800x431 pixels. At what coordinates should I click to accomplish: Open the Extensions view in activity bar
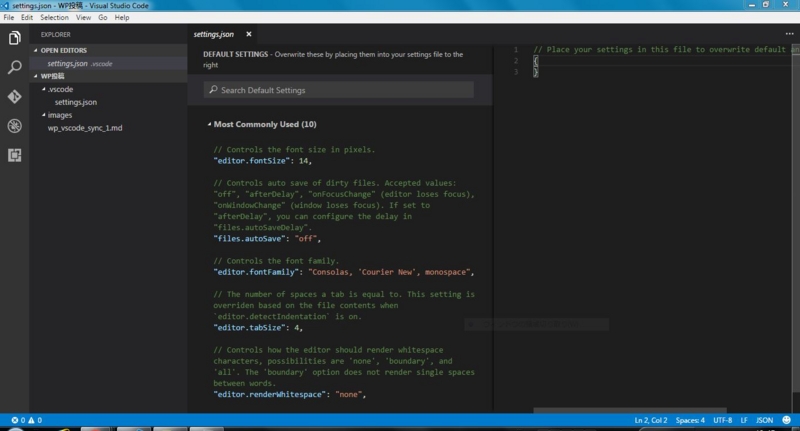click(14, 155)
